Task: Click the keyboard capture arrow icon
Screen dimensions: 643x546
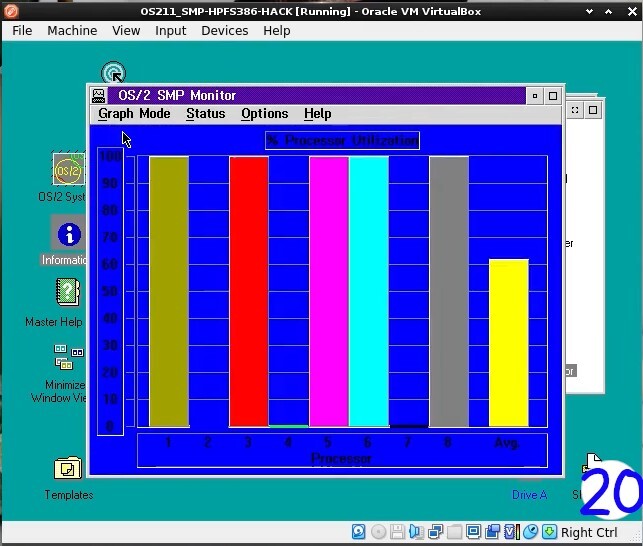Action: click(550, 532)
